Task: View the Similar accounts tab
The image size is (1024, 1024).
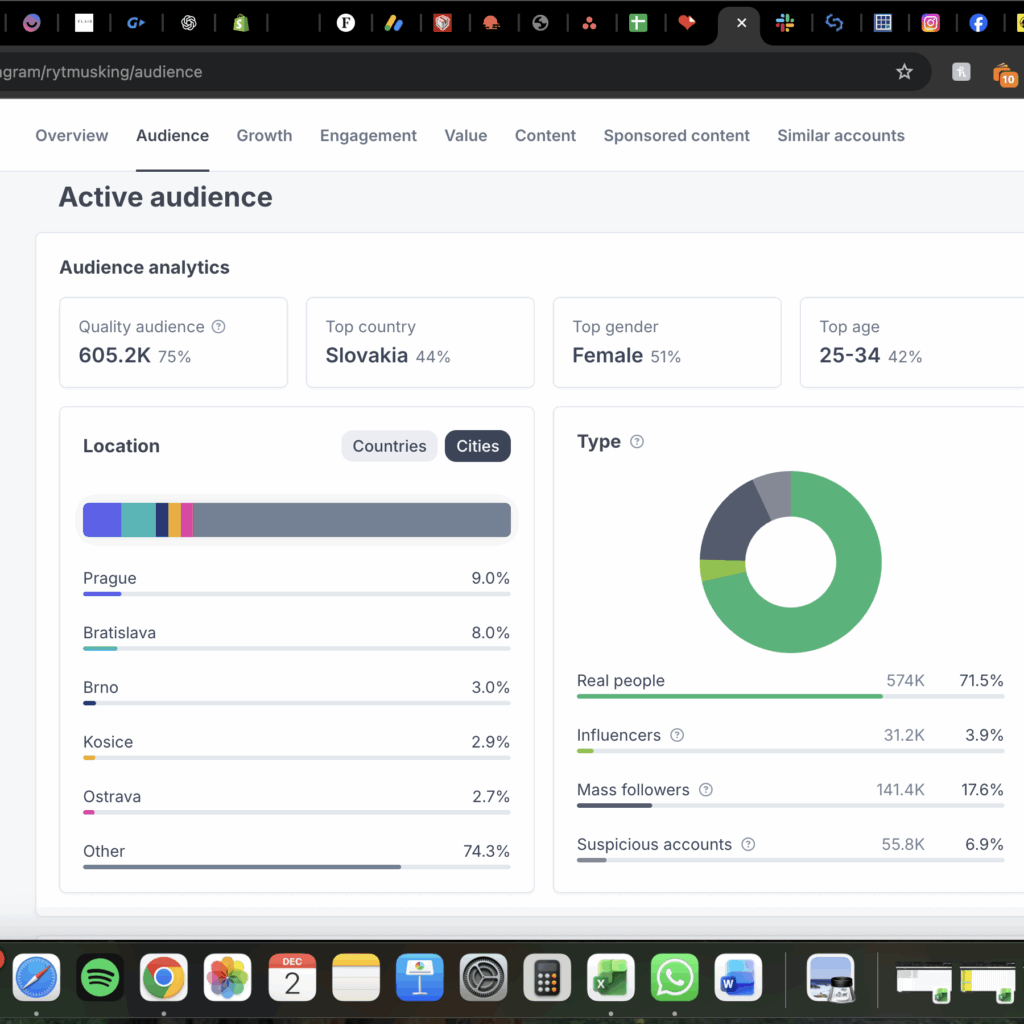Action: coord(840,136)
